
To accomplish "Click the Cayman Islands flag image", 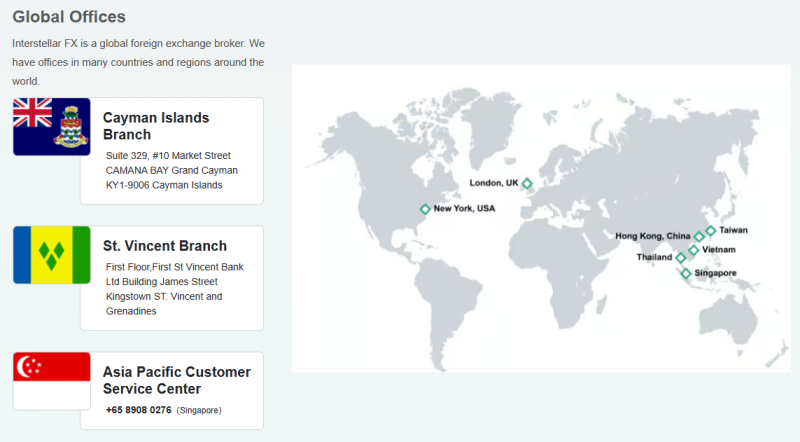I will (52, 127).
